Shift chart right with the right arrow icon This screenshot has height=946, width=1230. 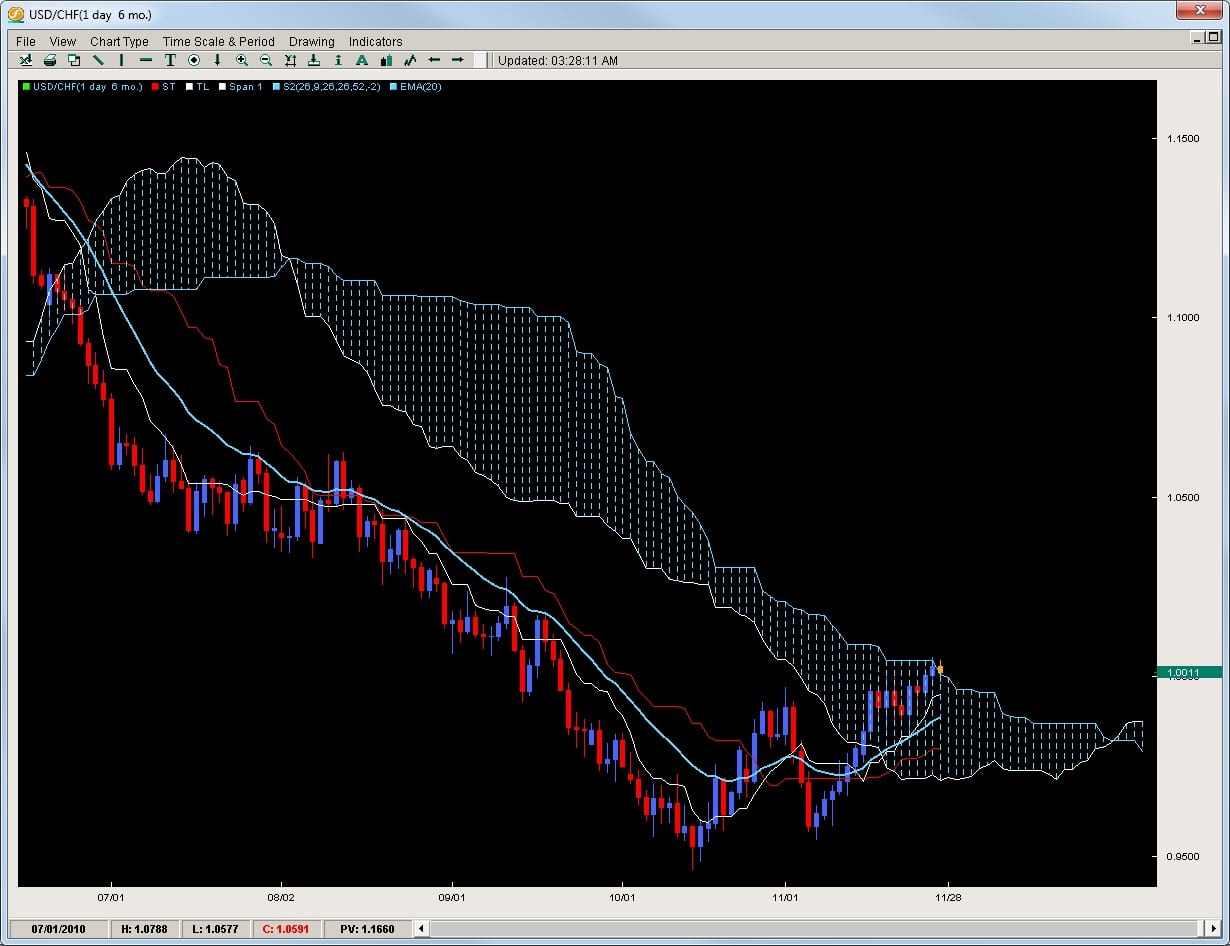458,60
